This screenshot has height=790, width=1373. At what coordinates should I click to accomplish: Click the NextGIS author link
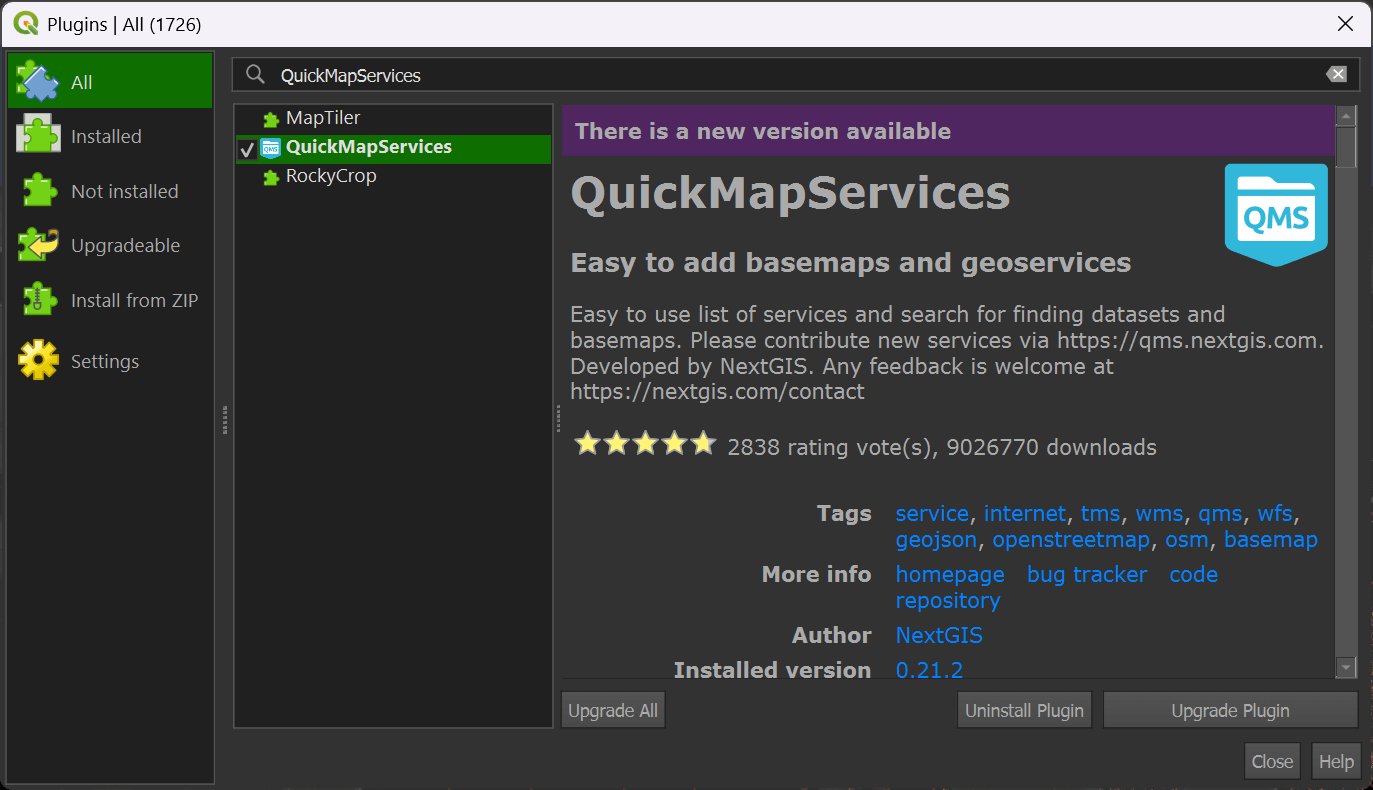939,635
